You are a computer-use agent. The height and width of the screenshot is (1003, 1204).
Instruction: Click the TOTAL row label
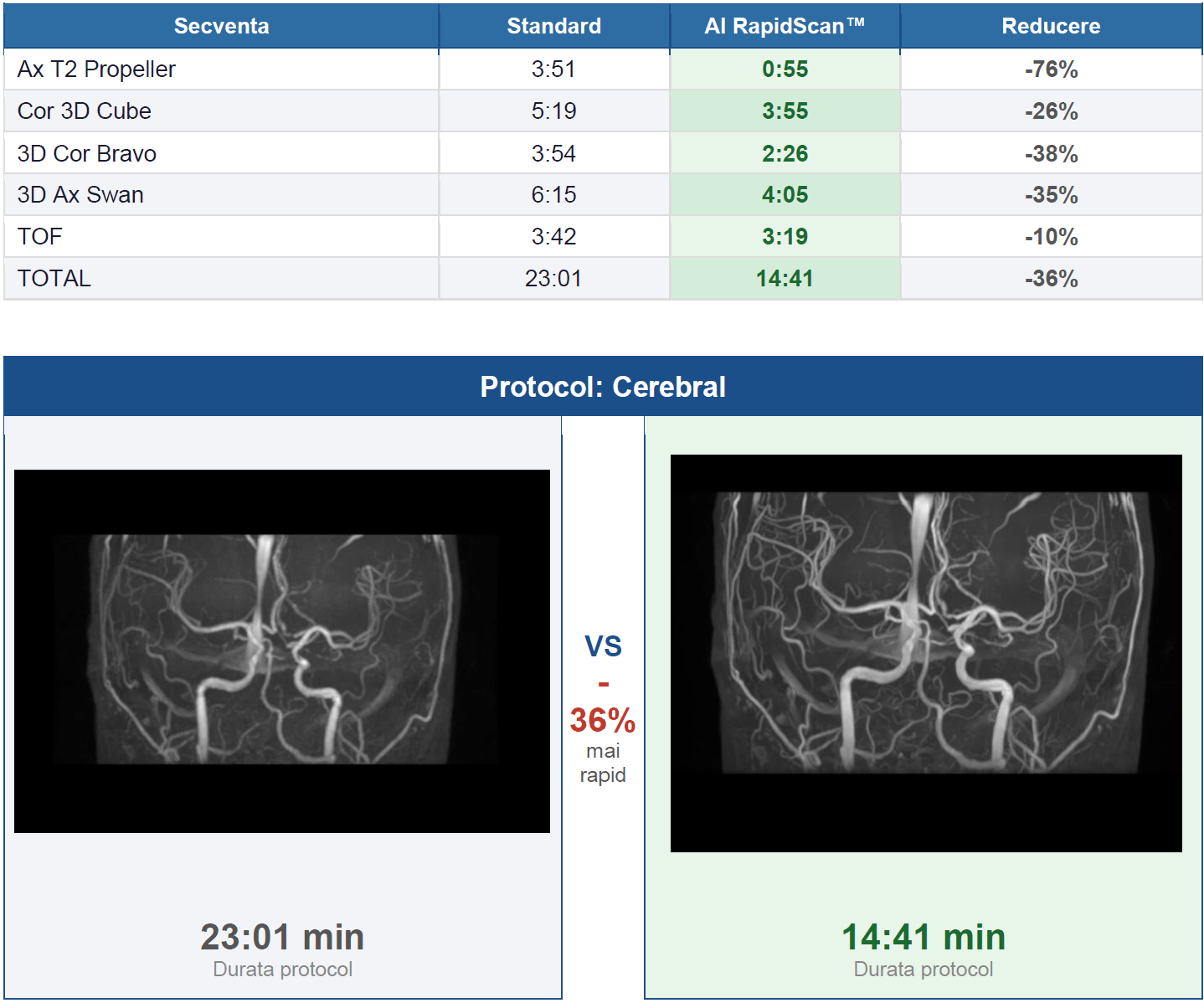pos(54,278)
